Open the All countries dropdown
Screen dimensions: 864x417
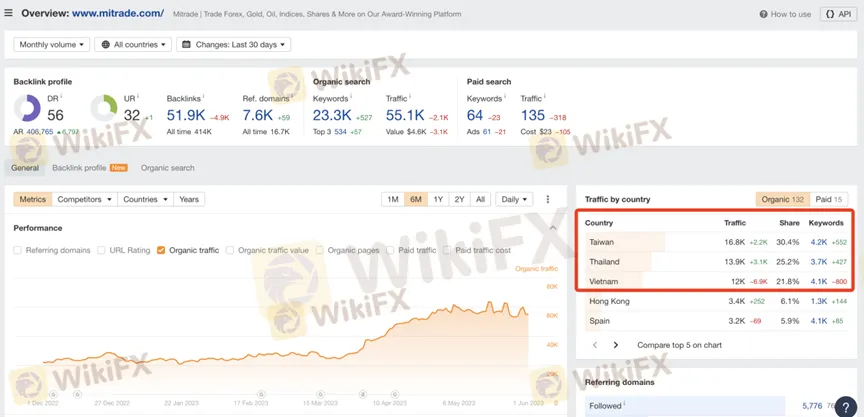[x=133, y=45]
